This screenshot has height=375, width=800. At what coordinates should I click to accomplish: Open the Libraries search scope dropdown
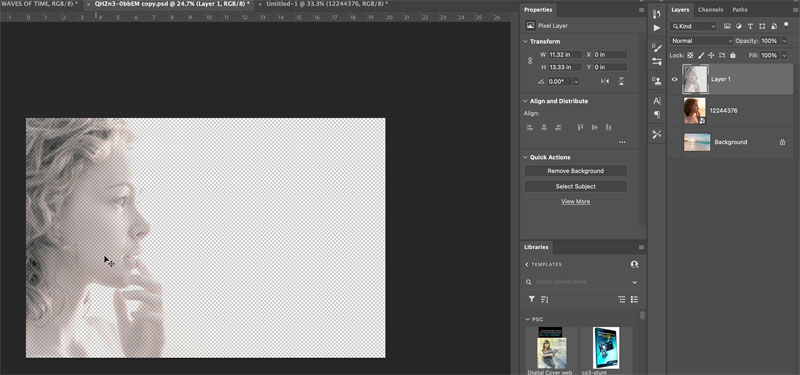pyautogui.click(x=635, y=282)
